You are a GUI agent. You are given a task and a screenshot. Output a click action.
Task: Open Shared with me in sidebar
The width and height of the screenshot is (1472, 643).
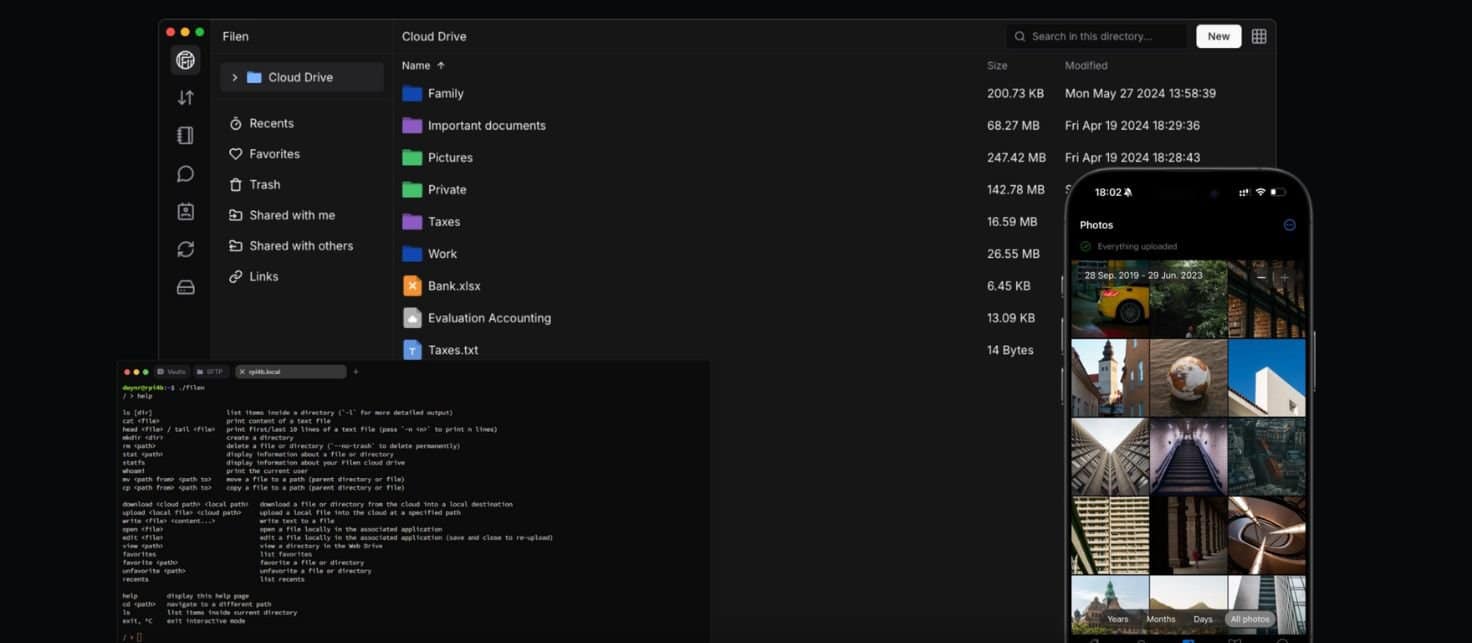coord(291,215)
